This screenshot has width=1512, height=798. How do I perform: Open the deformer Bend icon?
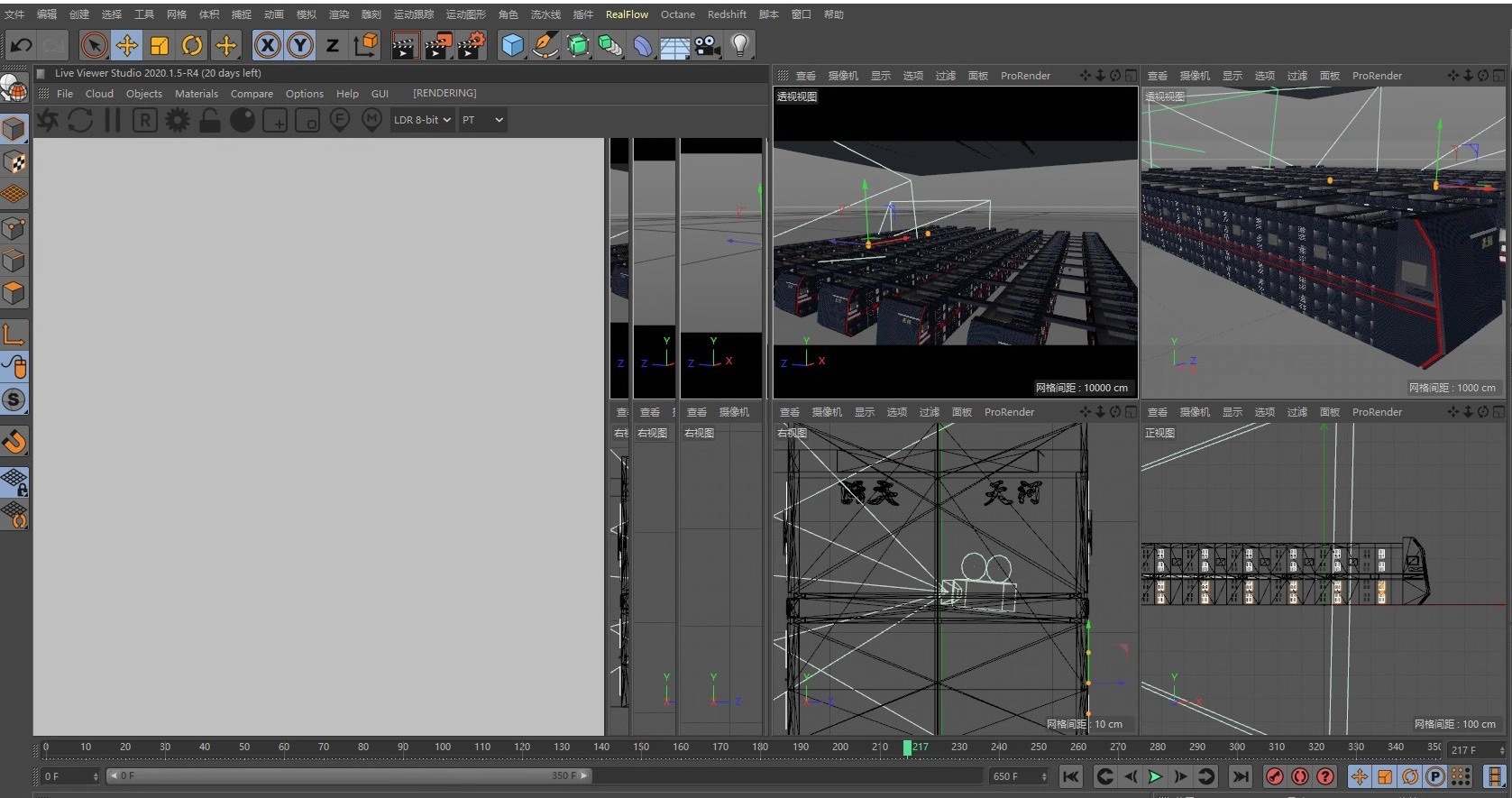point(643,45)
